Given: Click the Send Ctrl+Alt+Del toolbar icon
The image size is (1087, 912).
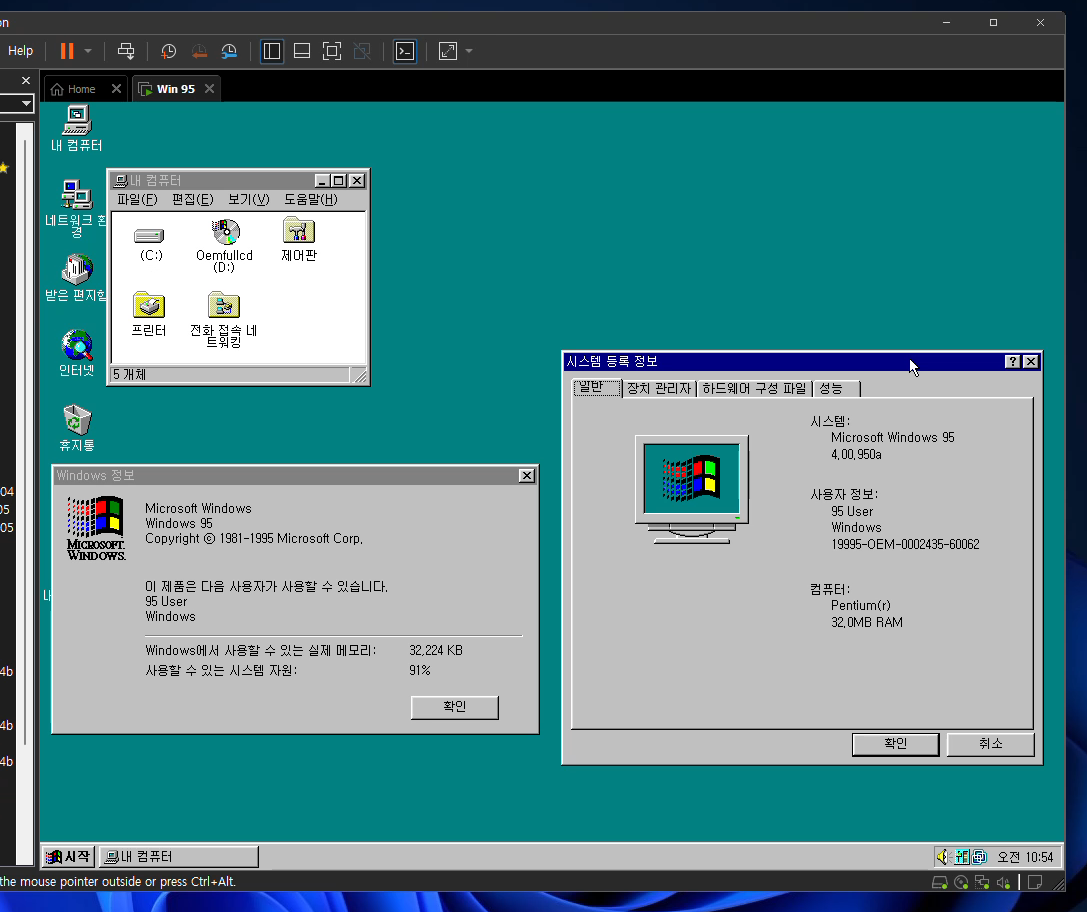Looking at the screenshot, I should (x=126, y=51).
